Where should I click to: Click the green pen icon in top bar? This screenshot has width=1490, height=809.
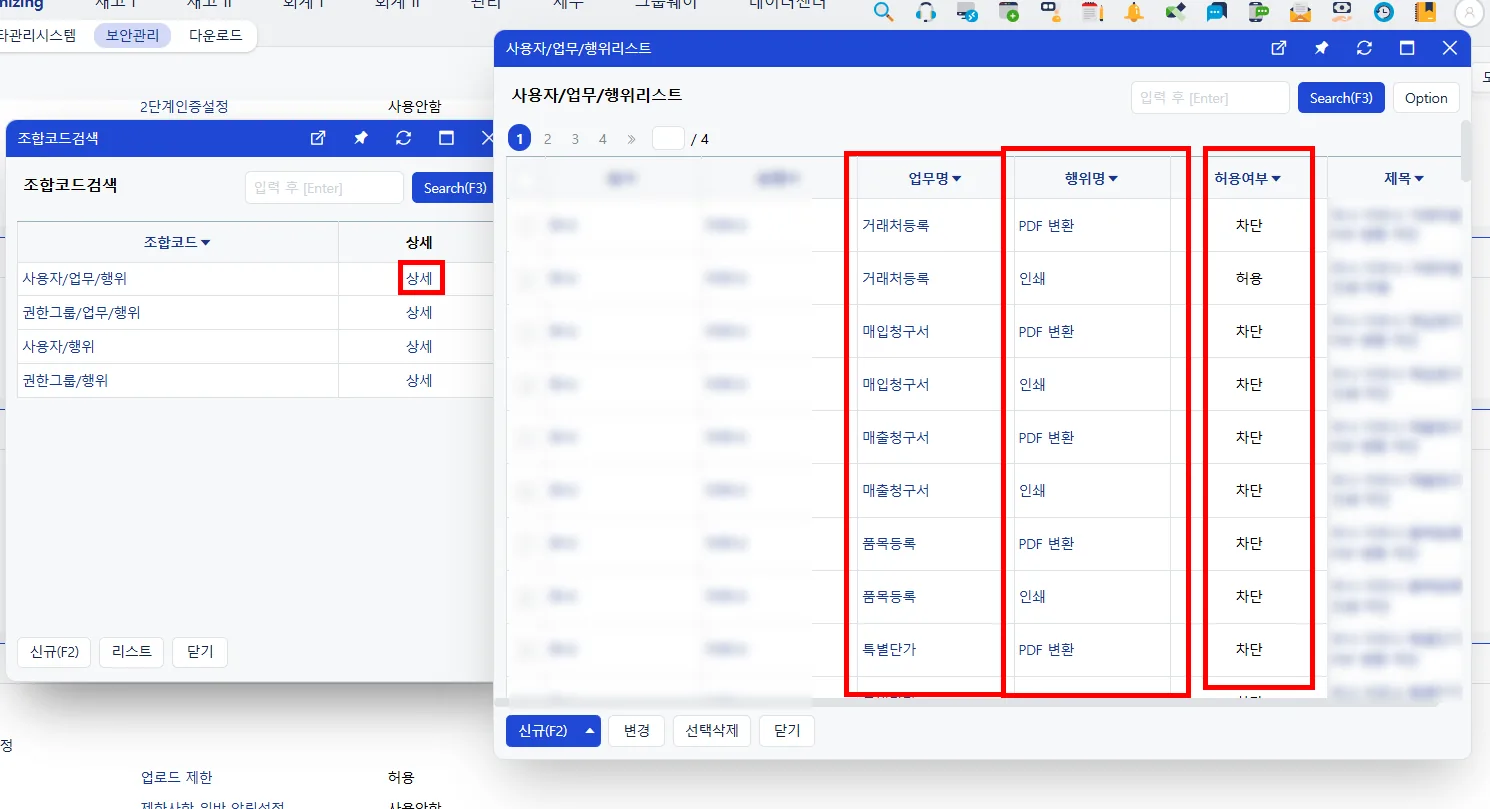pos(1175,12)
